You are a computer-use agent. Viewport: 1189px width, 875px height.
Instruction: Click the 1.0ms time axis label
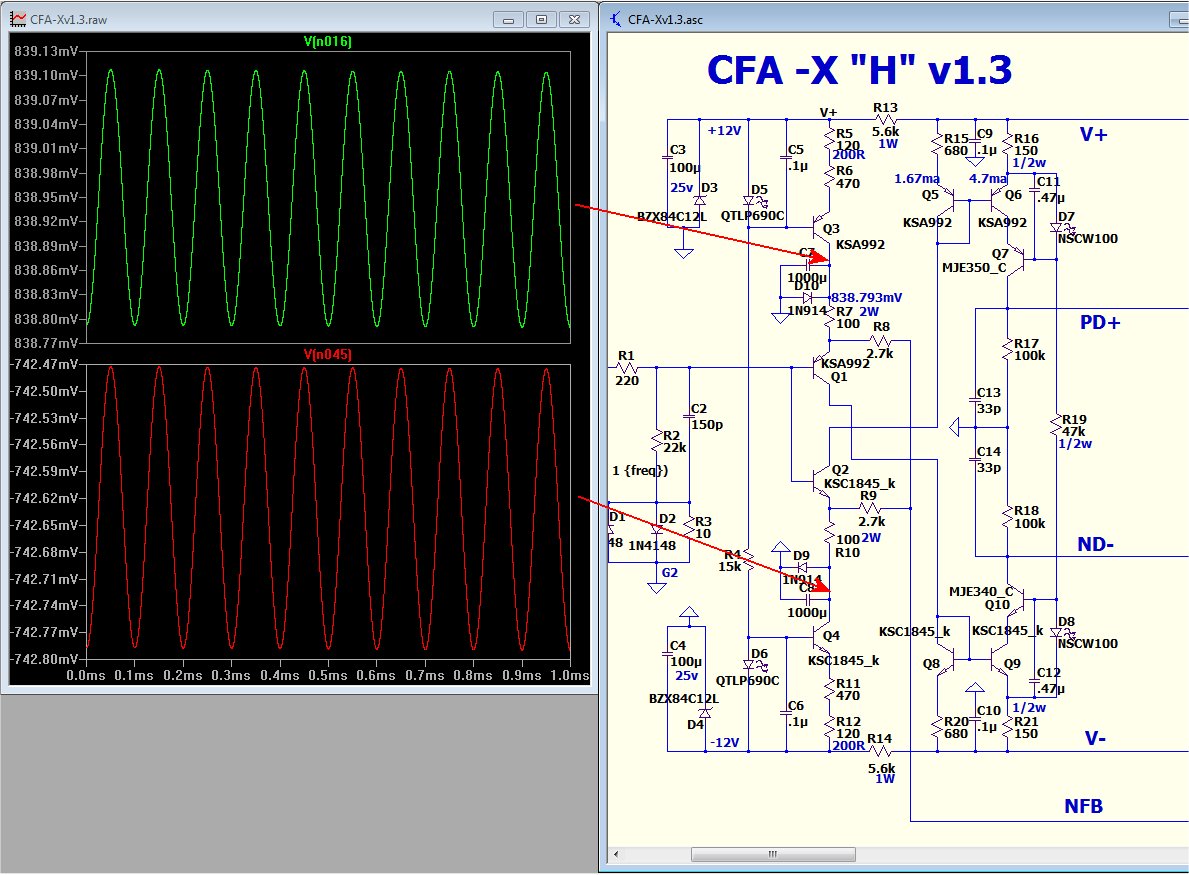pyautogui.click(x=570, y=675)
